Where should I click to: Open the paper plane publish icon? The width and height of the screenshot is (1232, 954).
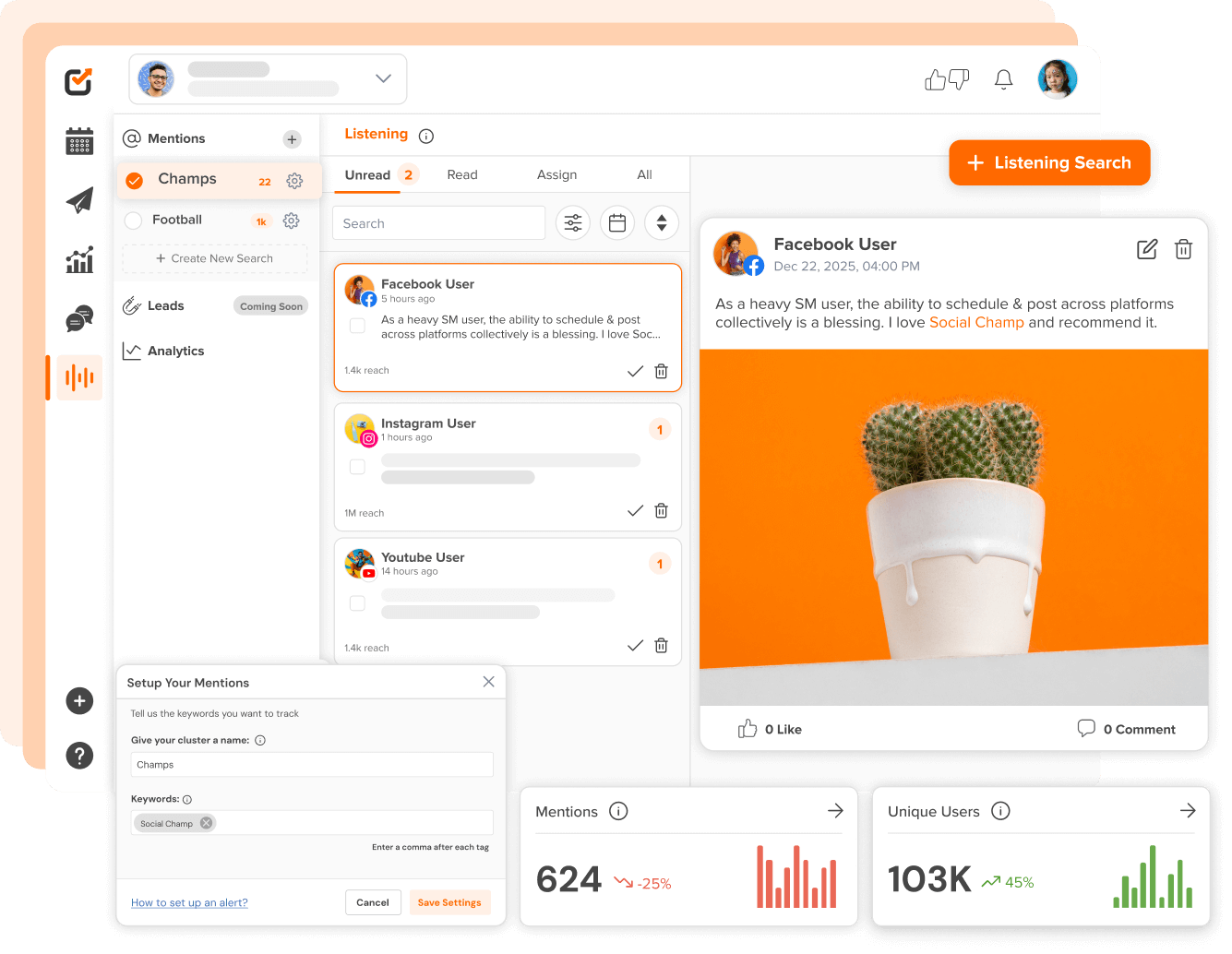(x=79, y=200)
